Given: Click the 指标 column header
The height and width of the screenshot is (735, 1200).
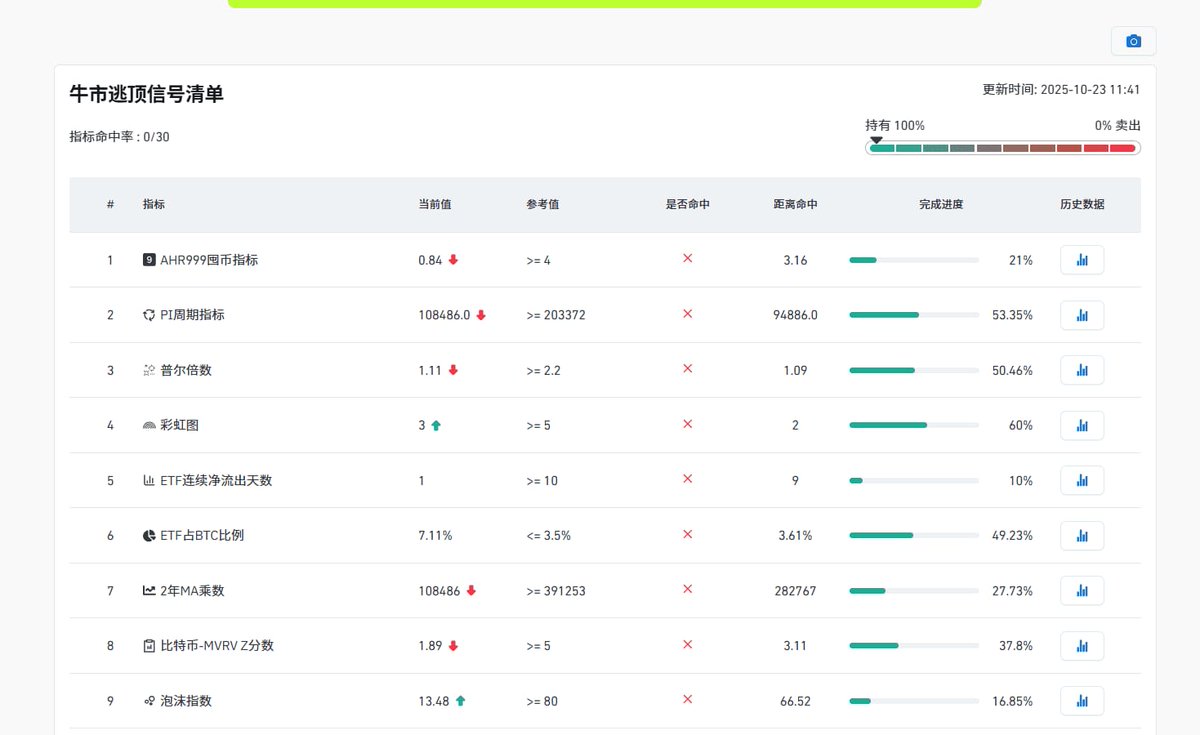Looking at the screenshot, I should tap(154, 204).
